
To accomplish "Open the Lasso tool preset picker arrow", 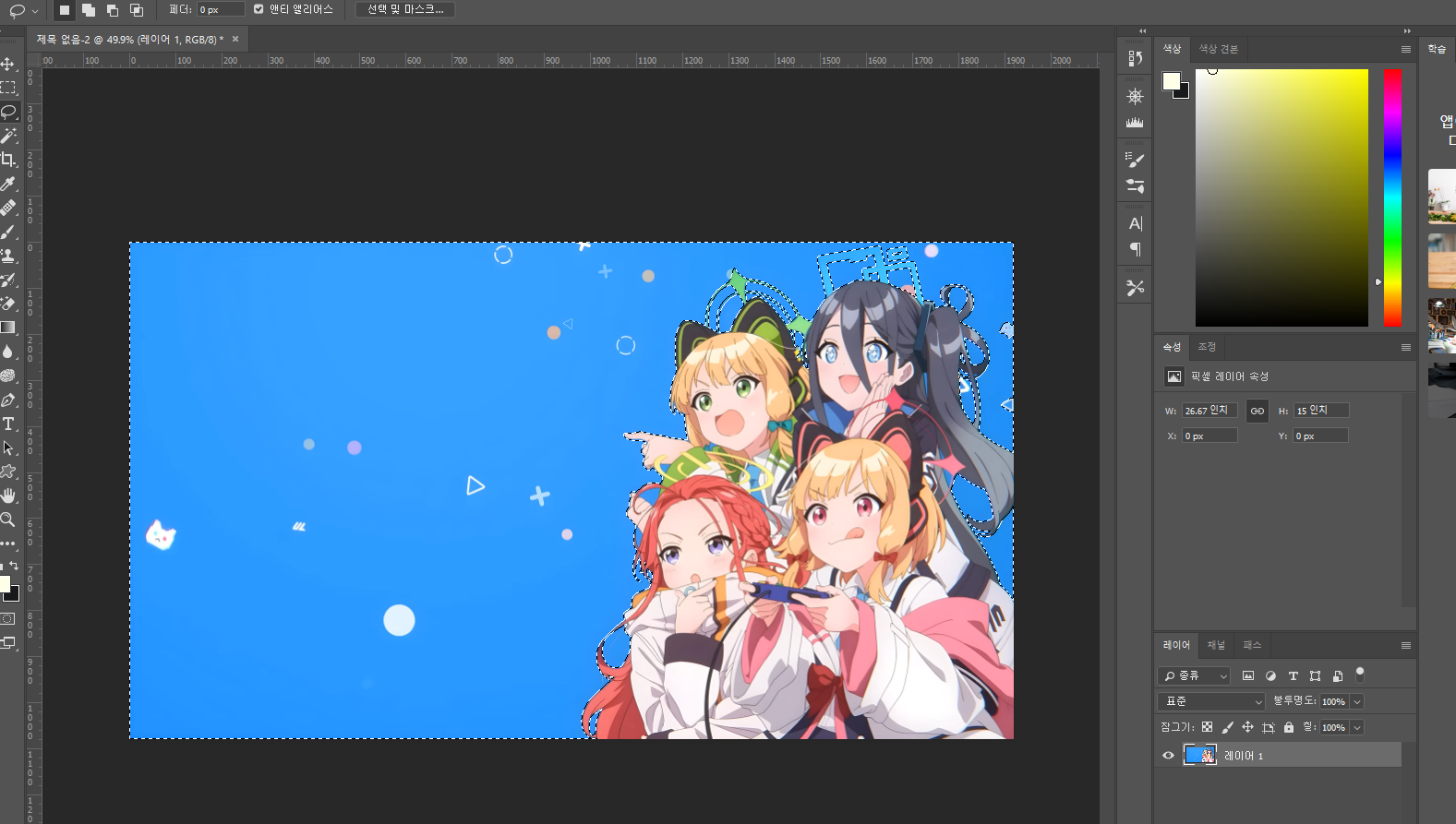I will point(35,11).
